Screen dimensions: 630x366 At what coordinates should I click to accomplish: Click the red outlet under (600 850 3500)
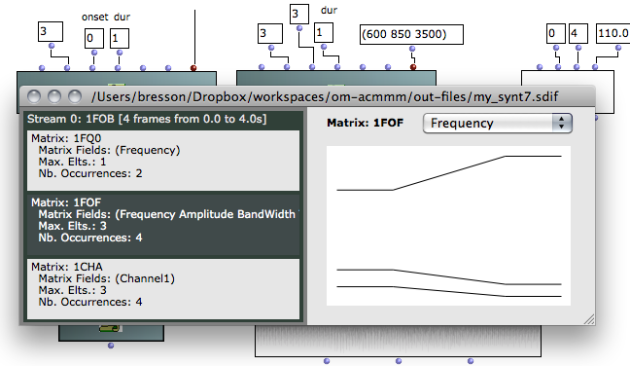pyautogui.click(x=413, y=67)
